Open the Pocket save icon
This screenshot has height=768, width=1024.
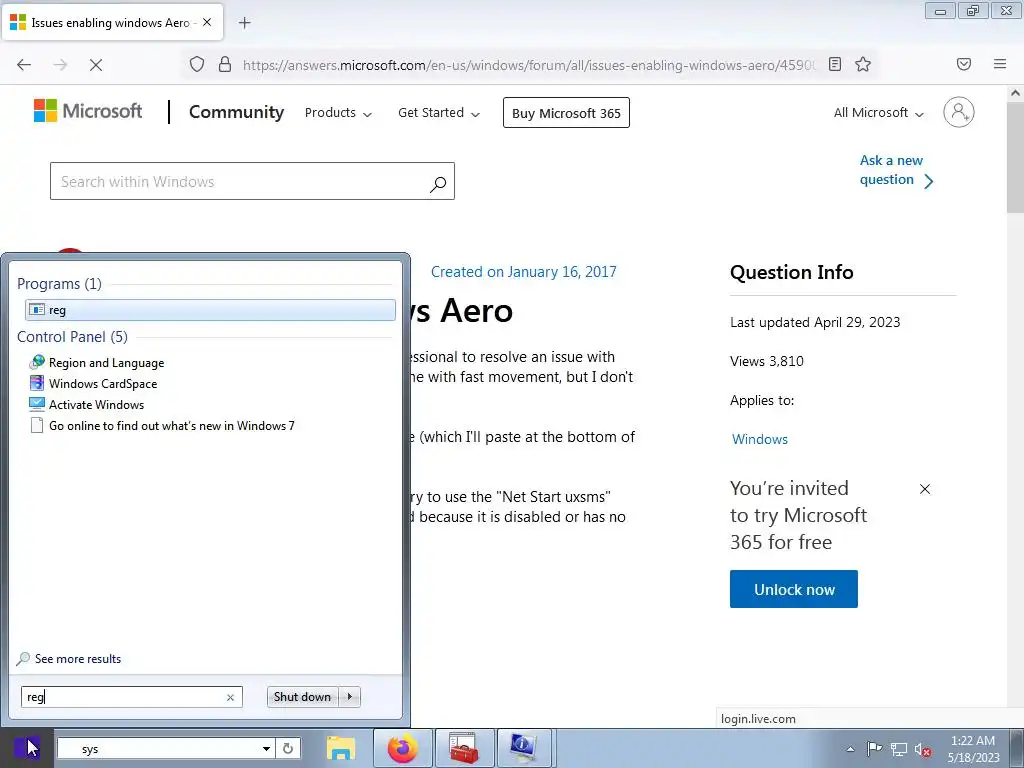pos(963,64)
